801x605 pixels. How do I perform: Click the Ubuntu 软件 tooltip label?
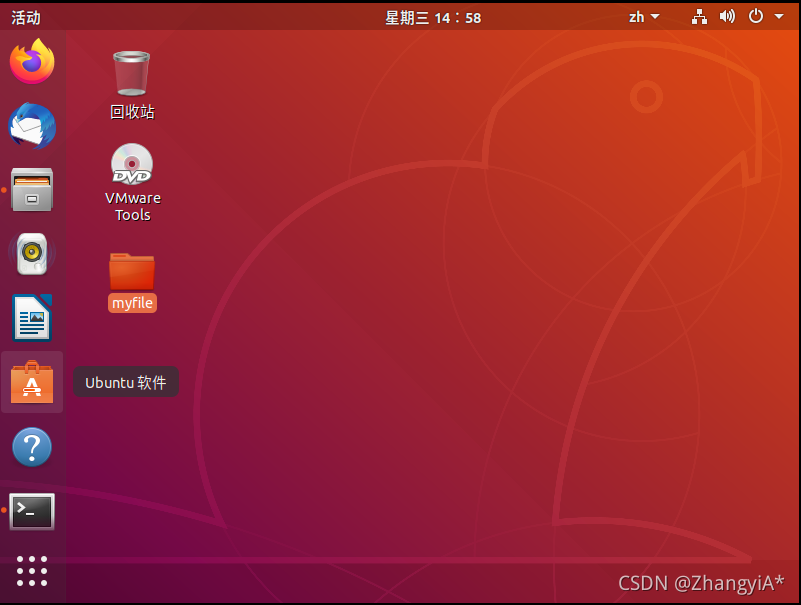pos(126,382)
